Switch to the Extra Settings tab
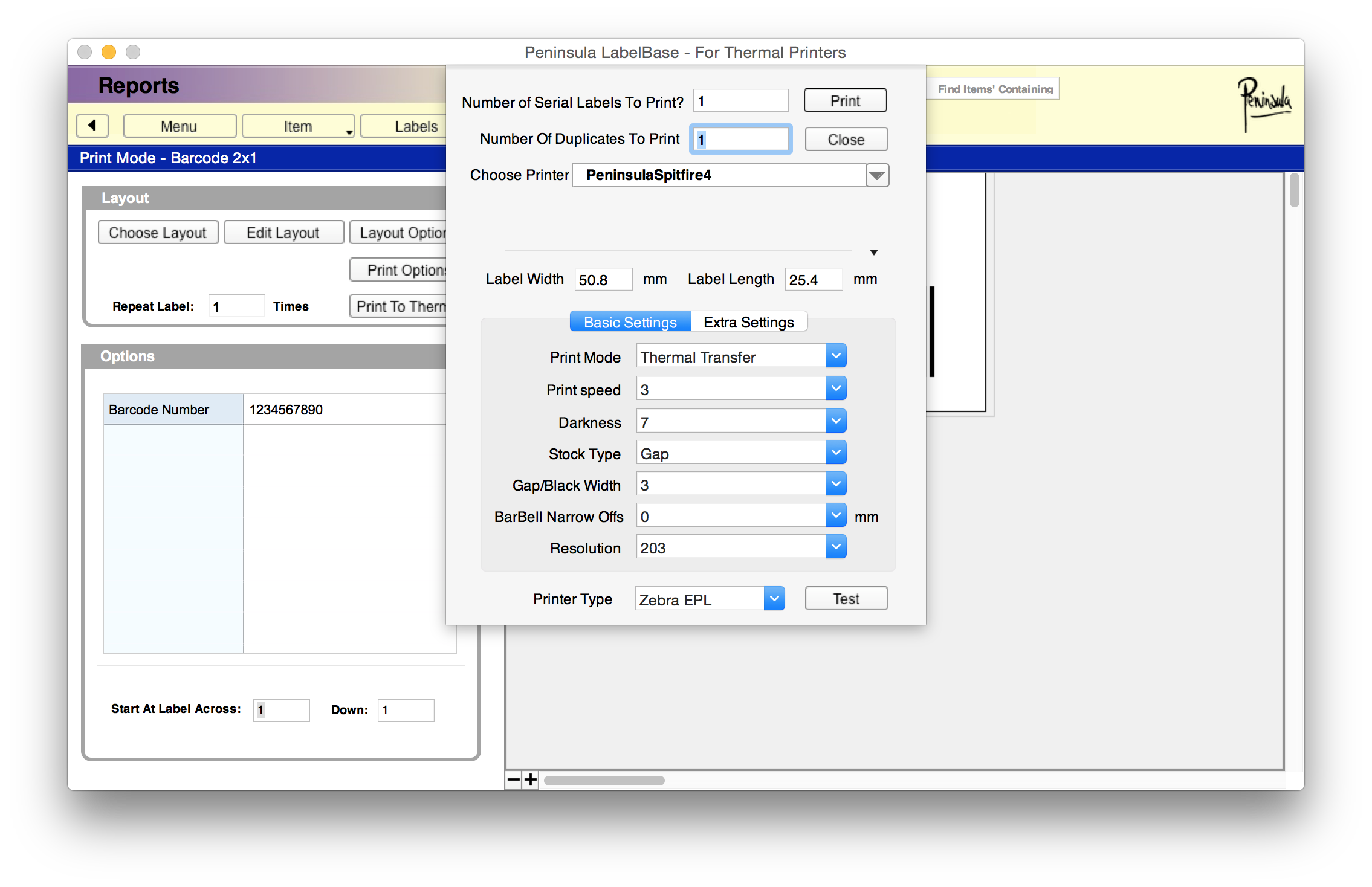The width and height of the screenshot is (1372, 887). (748, 322)
